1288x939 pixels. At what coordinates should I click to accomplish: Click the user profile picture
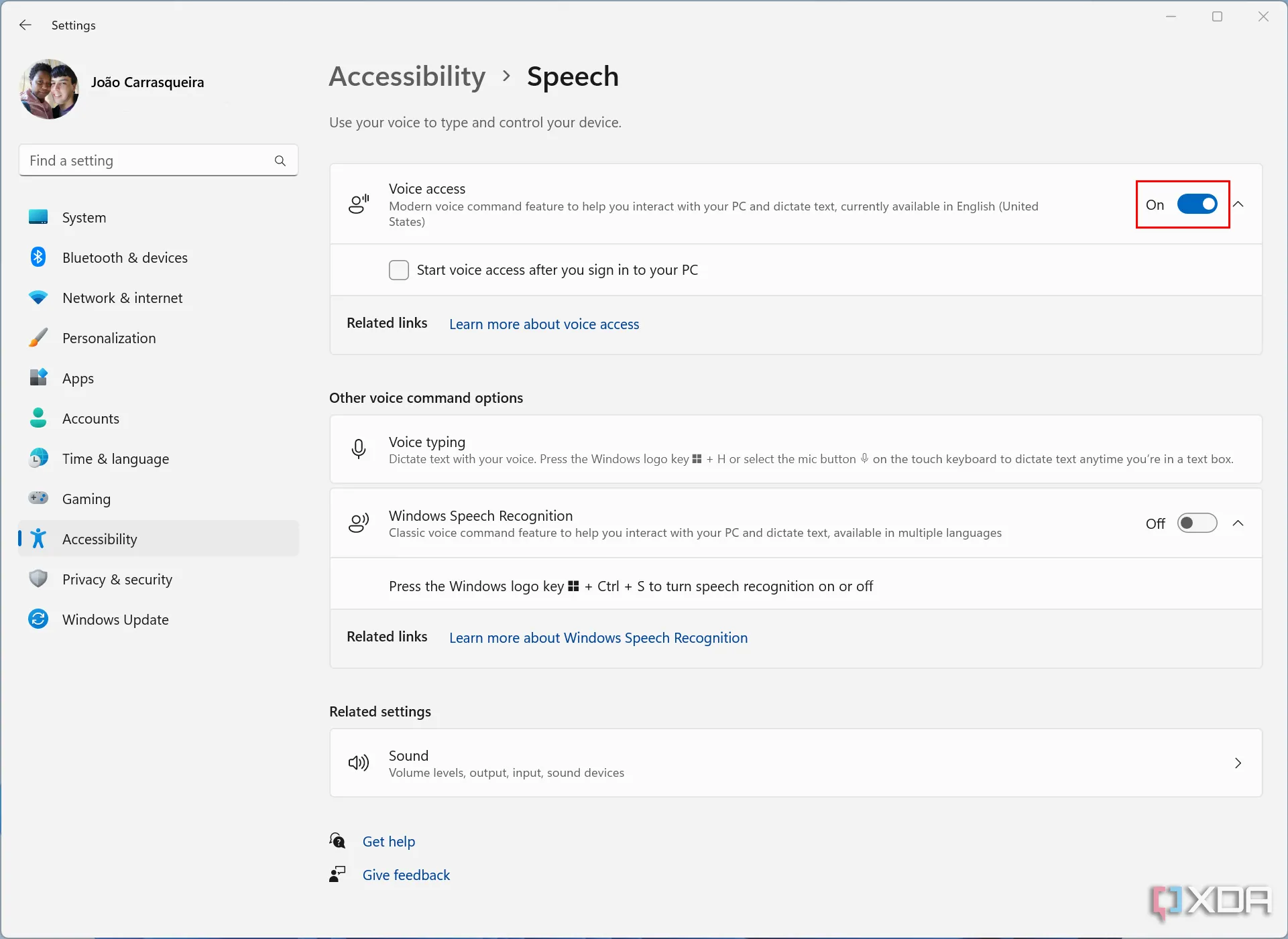point(50,89)
